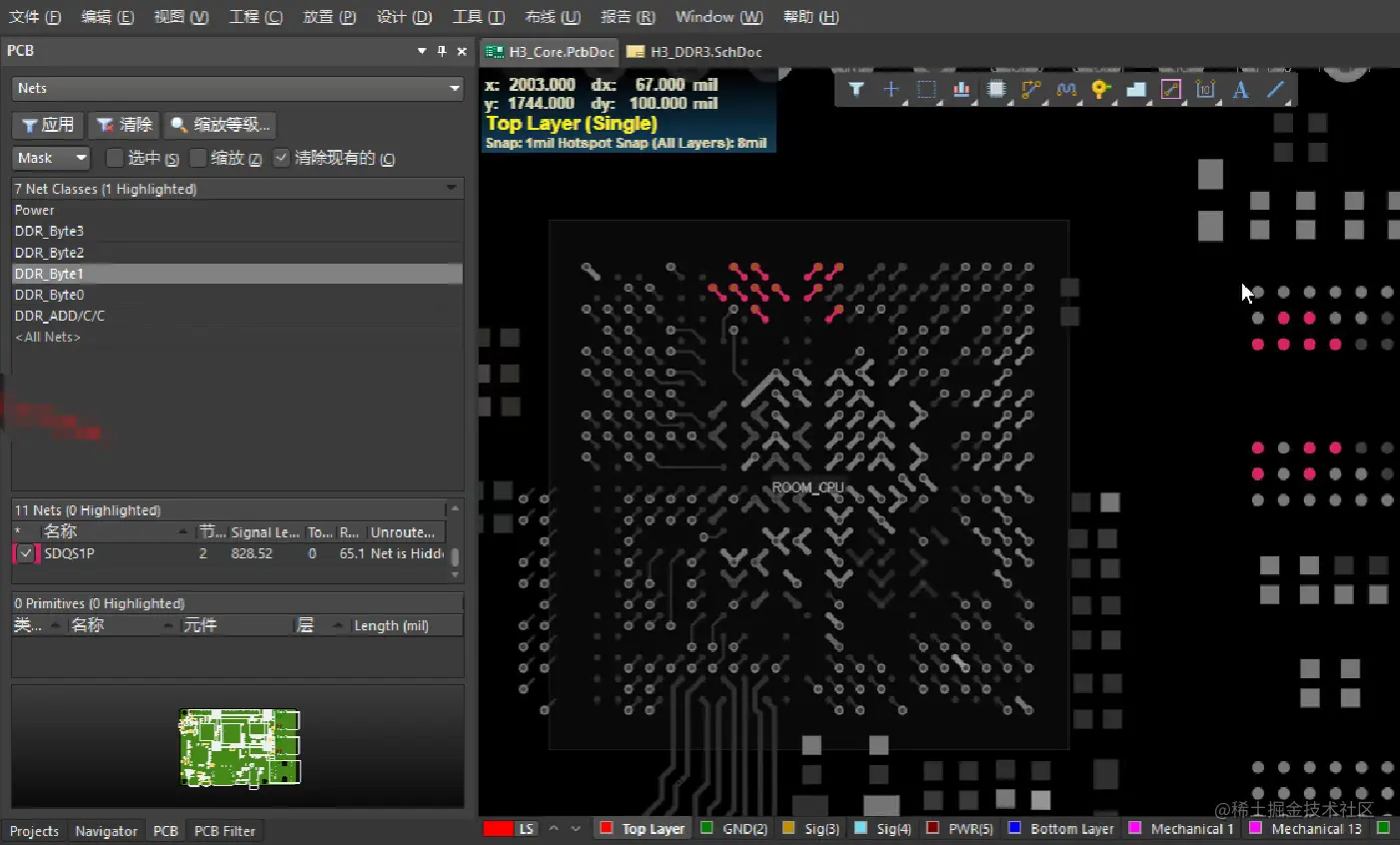Pin the PCB panel

(442, 51)
